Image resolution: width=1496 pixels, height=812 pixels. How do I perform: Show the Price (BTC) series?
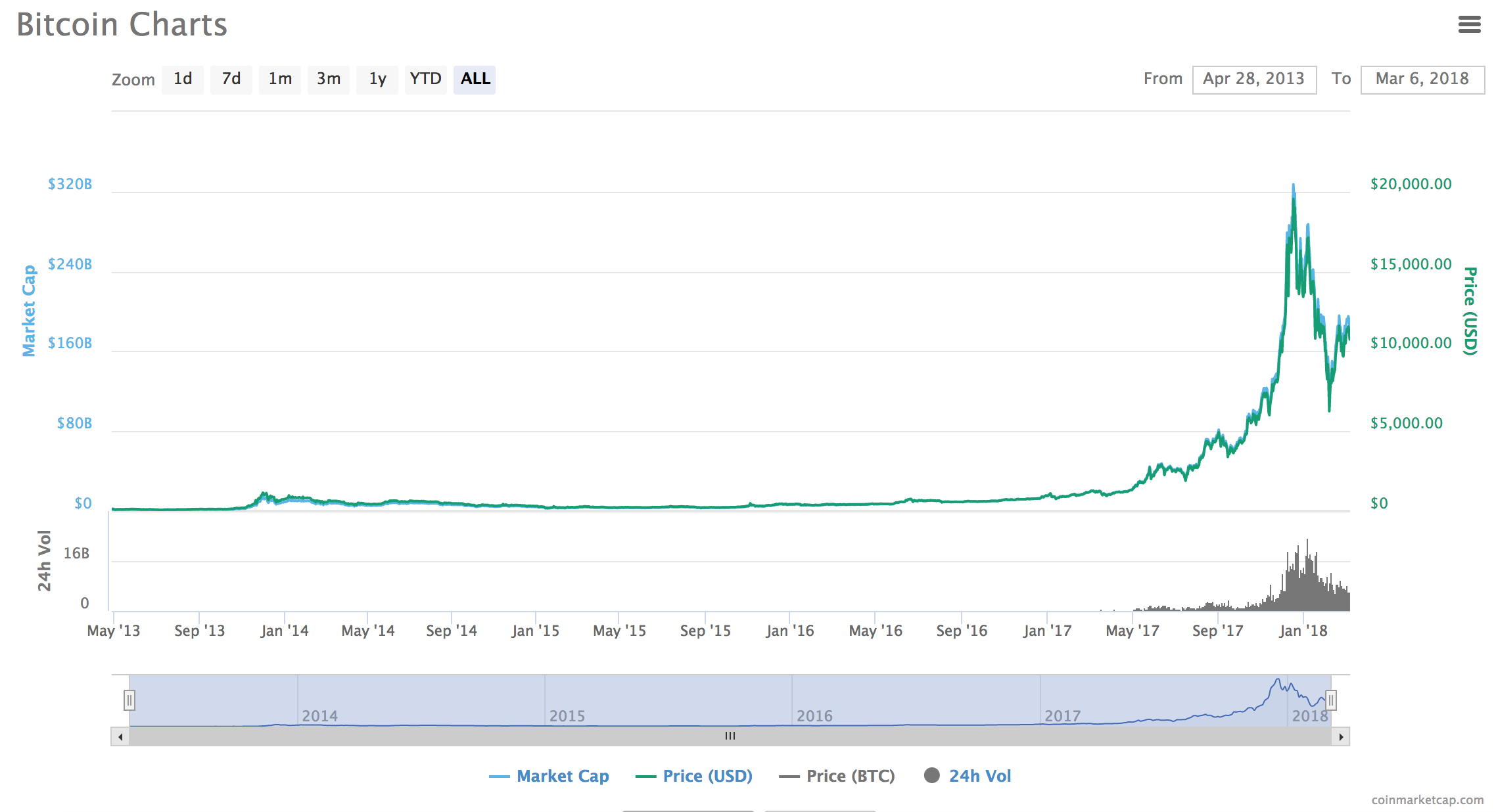tap(837, 777)
